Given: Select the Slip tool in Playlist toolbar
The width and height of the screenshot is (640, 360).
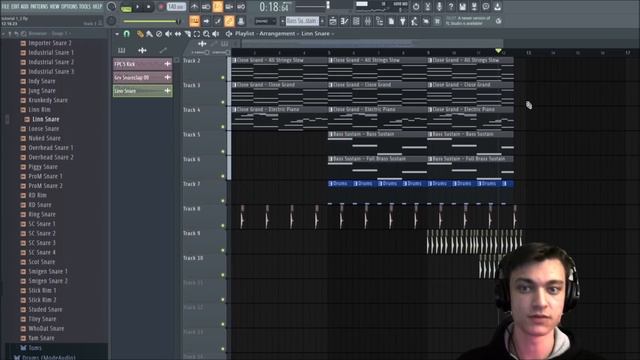Looking at the screenshot, I should (x=178, y=34).
